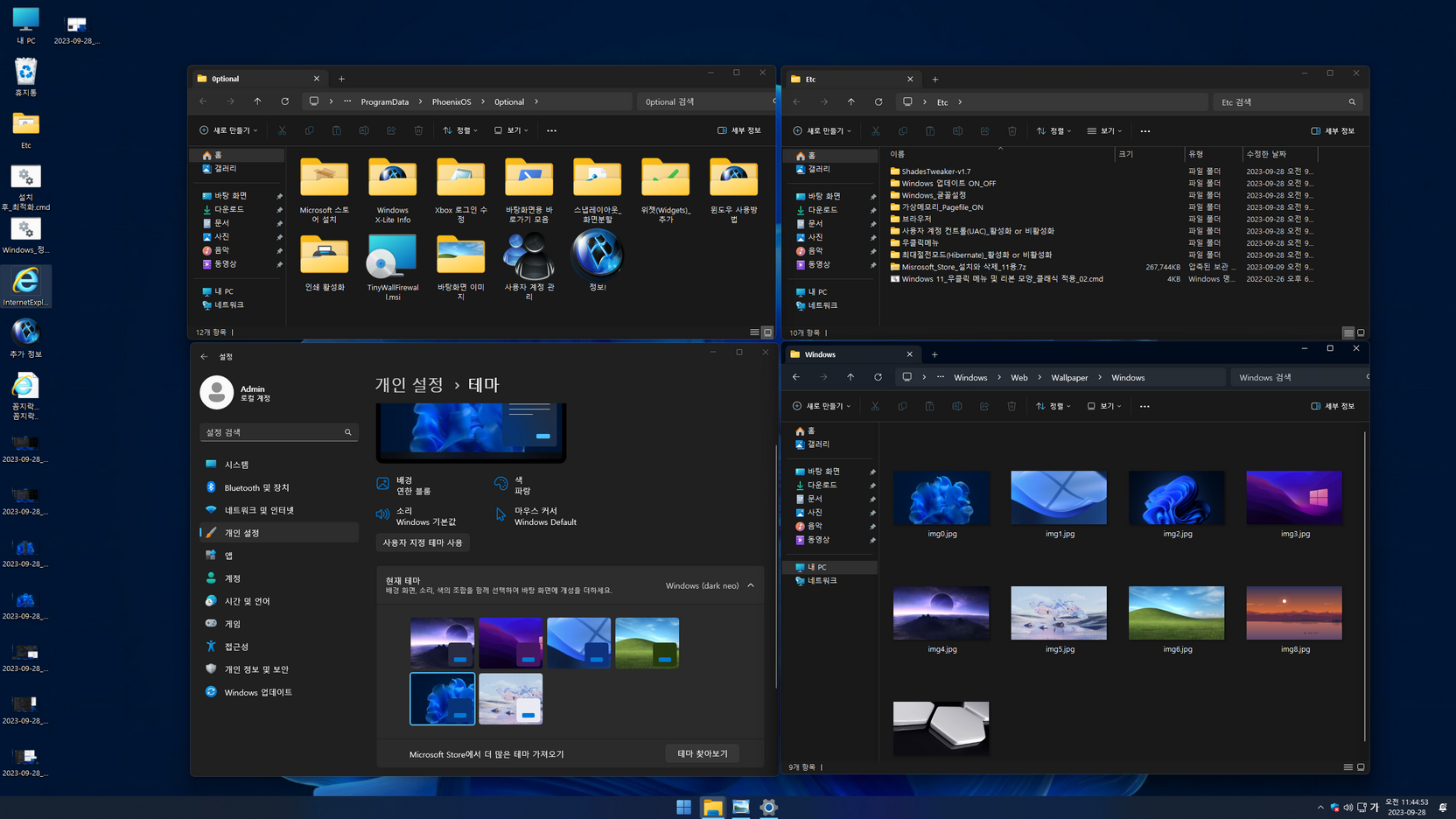The width and height of the screenshot is (1456, 819).
Task: Expand 새로 만들기 dropdown in Windows window
Action: pyautogui.click(x=822, y=406)
